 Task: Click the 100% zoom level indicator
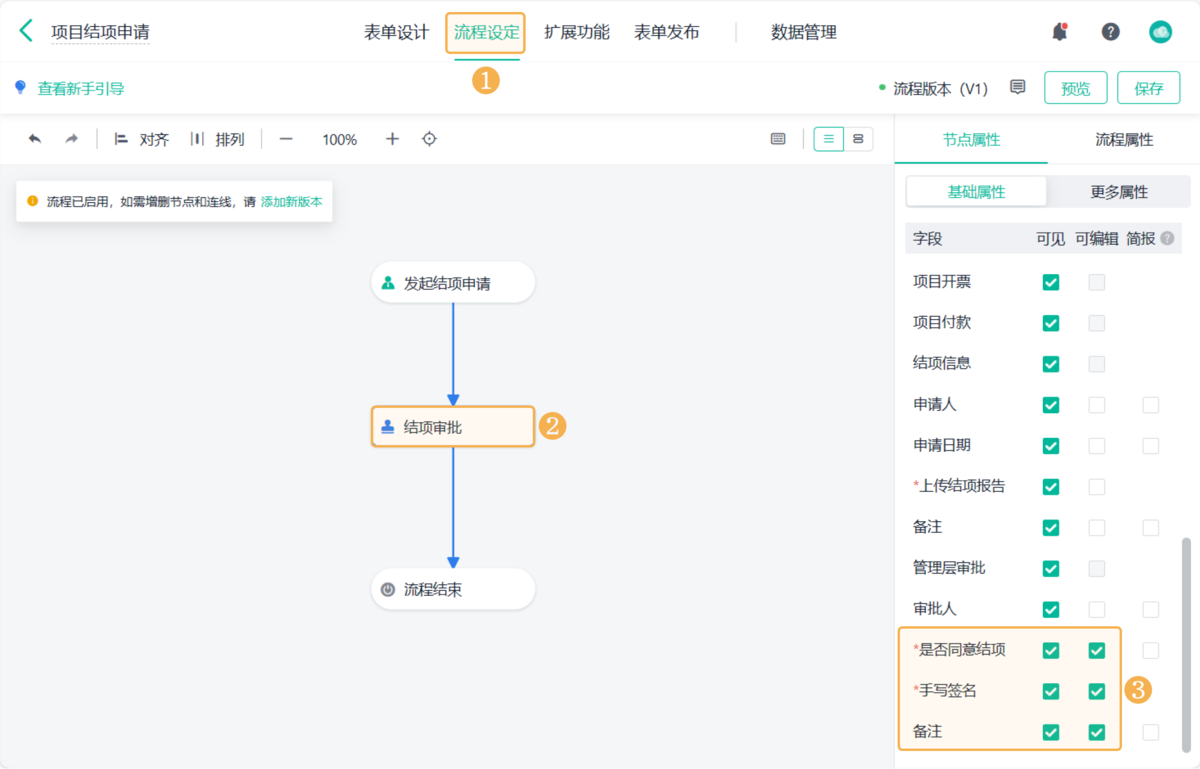tap(339, 139)
